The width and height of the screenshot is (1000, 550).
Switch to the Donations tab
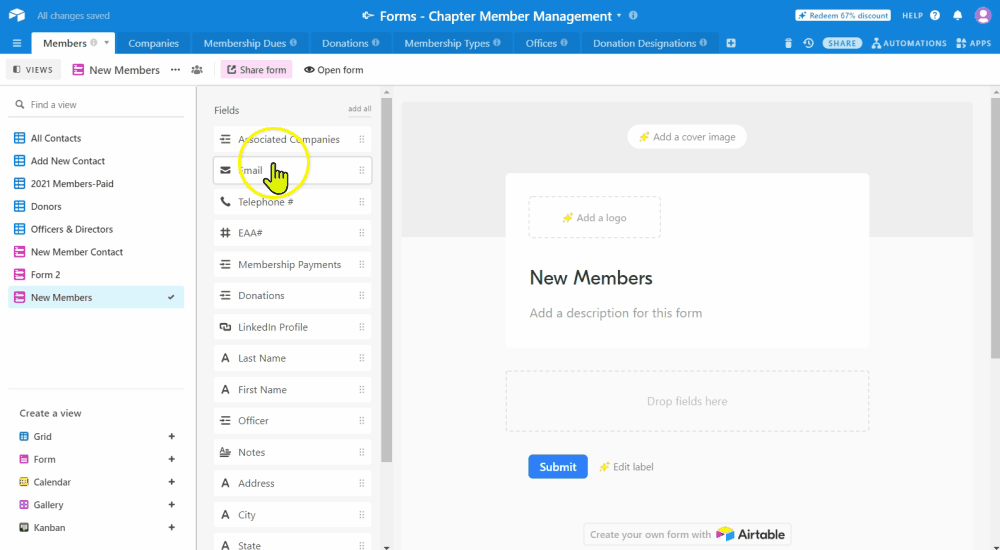(350, 43)
